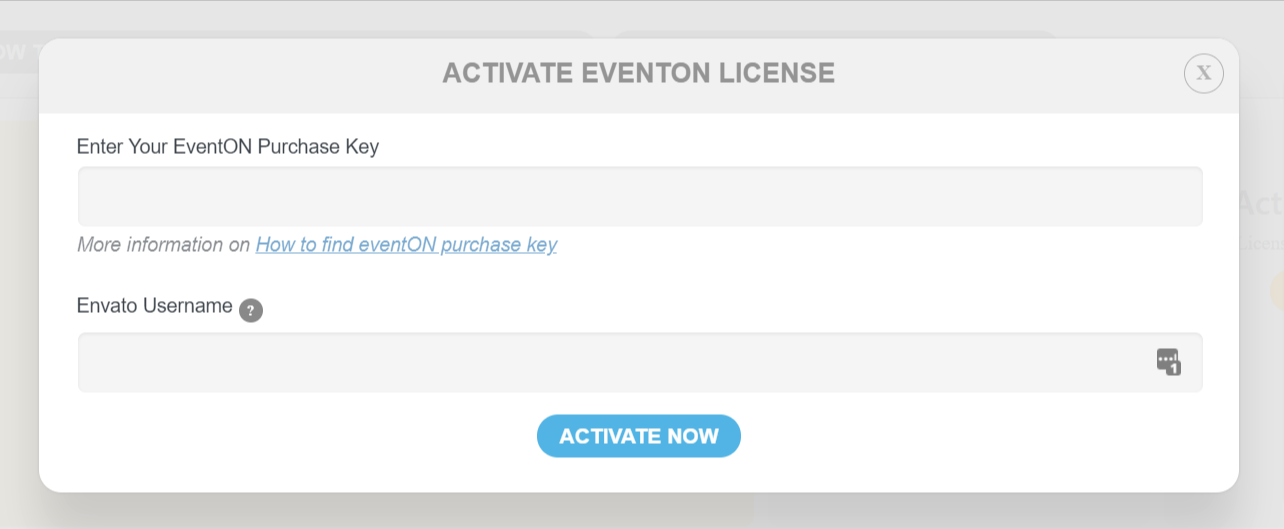Click the italic More information on text
This screenshot has height=529, width=1284.
[x=164, y=244]
